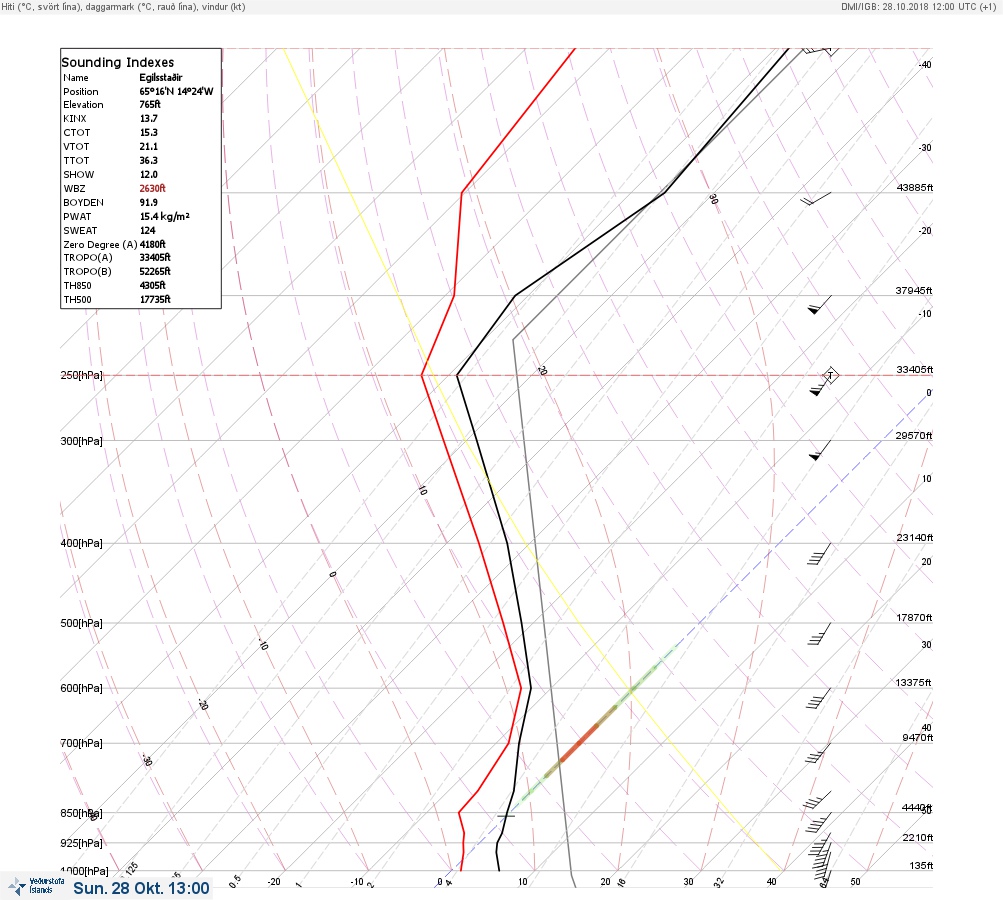This screenshot has height=900, width=1003.
Task: Click the TTOT value '36.3'
Action: 148,161
